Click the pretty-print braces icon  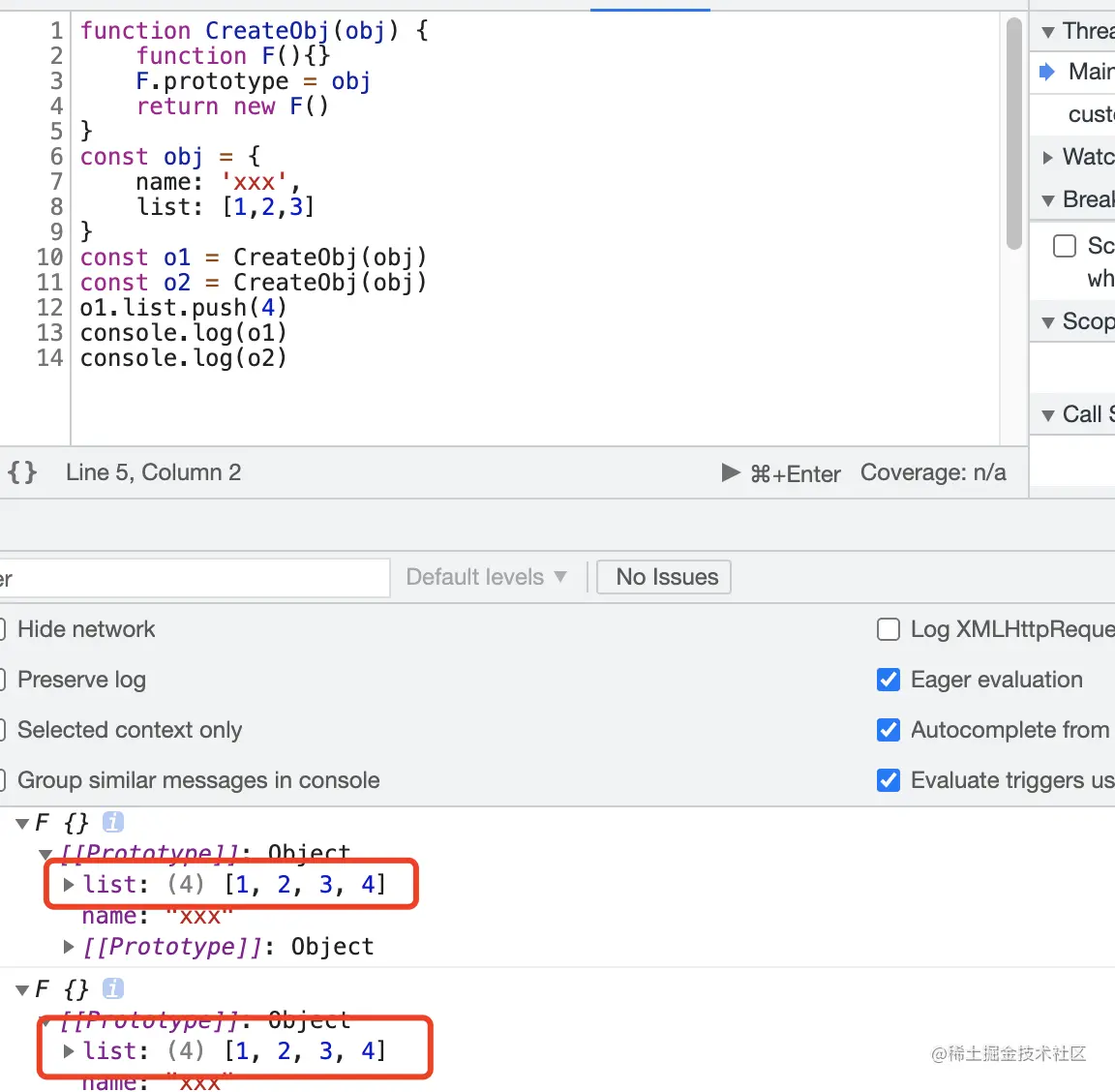[x=22, y=472]
